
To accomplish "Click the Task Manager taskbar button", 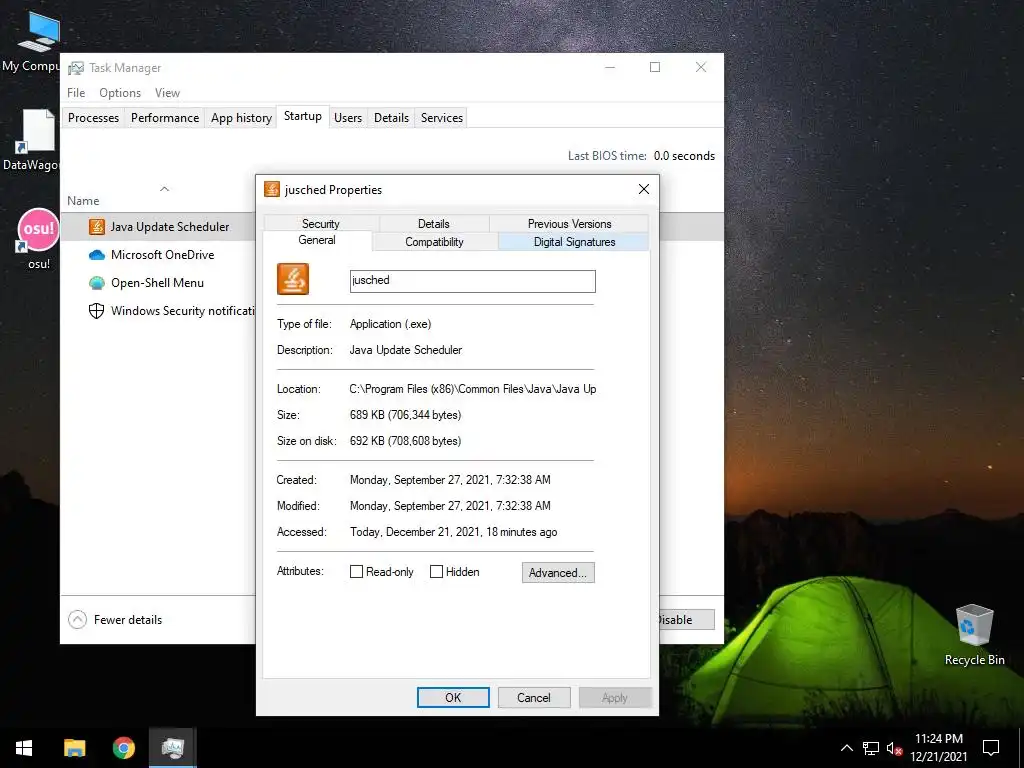I will [172, 748].
